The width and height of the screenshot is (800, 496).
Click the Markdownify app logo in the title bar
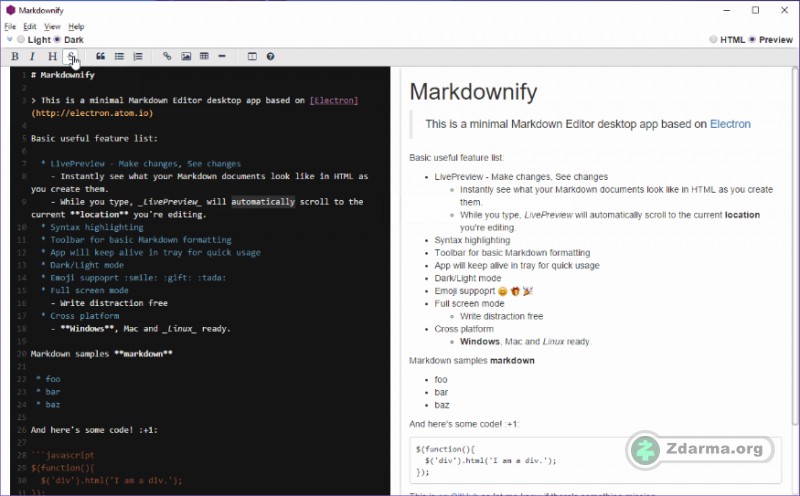[x=10, y=10]
